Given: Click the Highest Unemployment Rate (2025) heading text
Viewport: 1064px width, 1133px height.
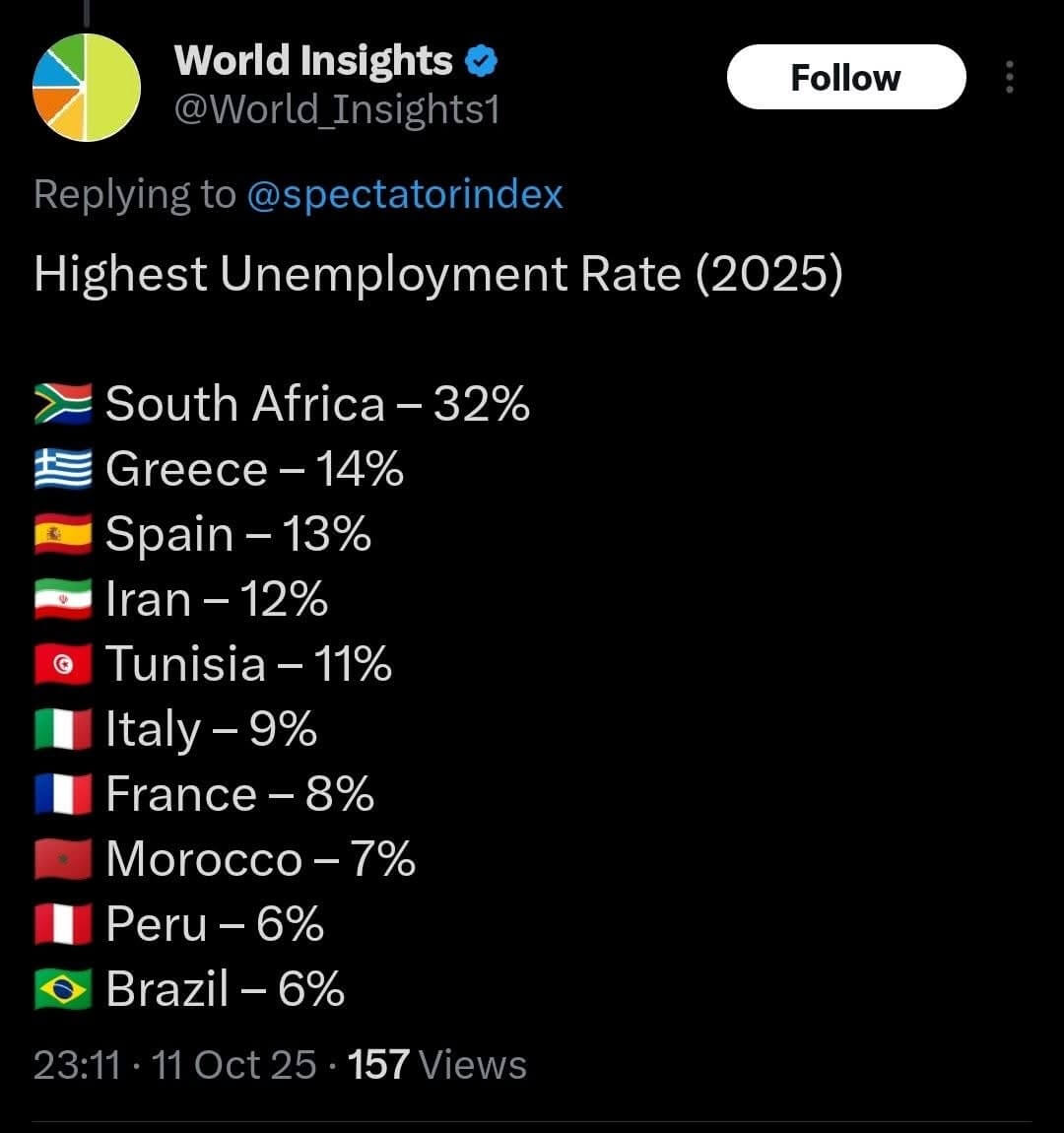Looking at the screenshot, I should coord(438,274).
